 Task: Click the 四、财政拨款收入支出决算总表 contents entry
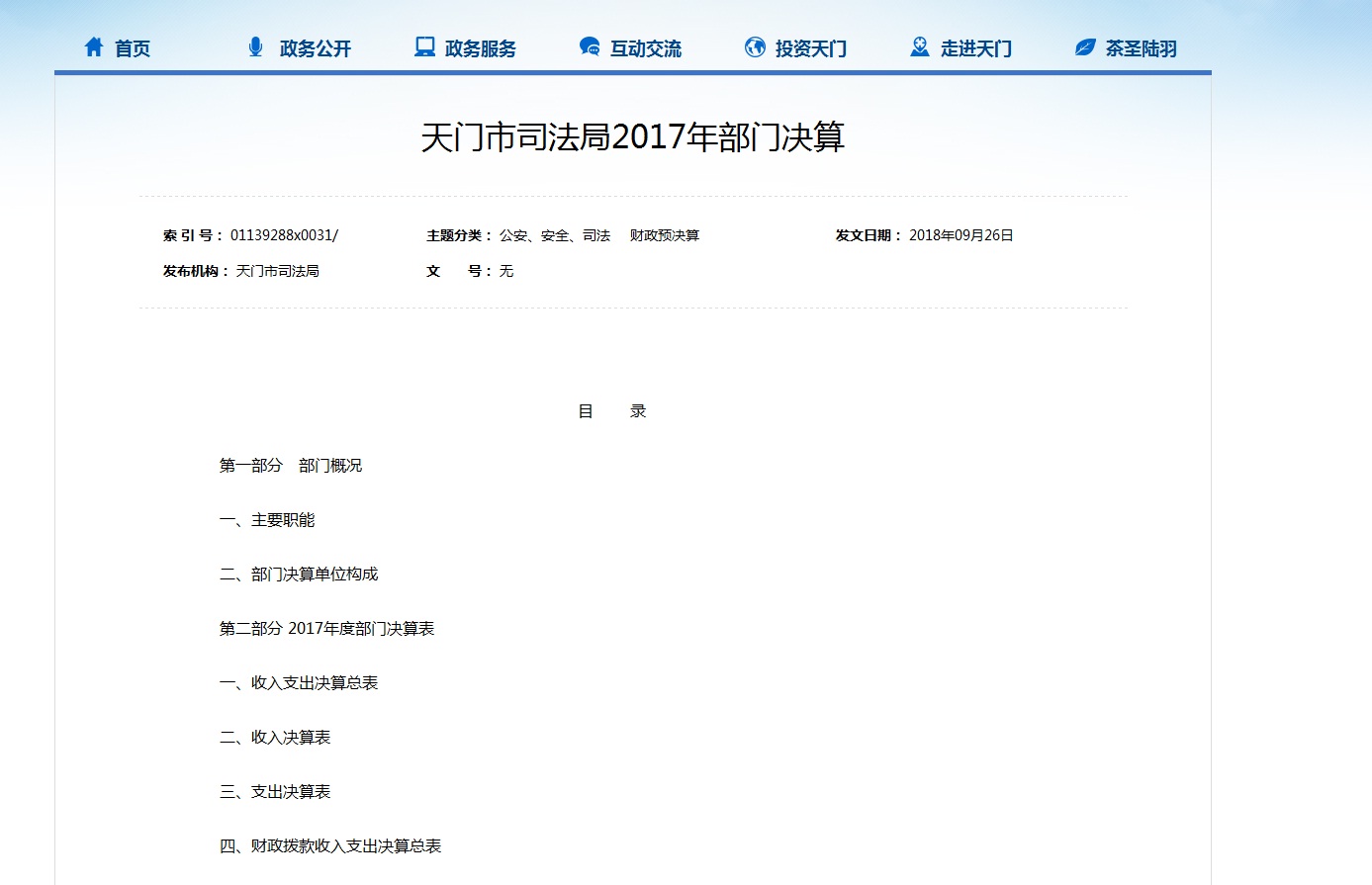pos(330,846)
